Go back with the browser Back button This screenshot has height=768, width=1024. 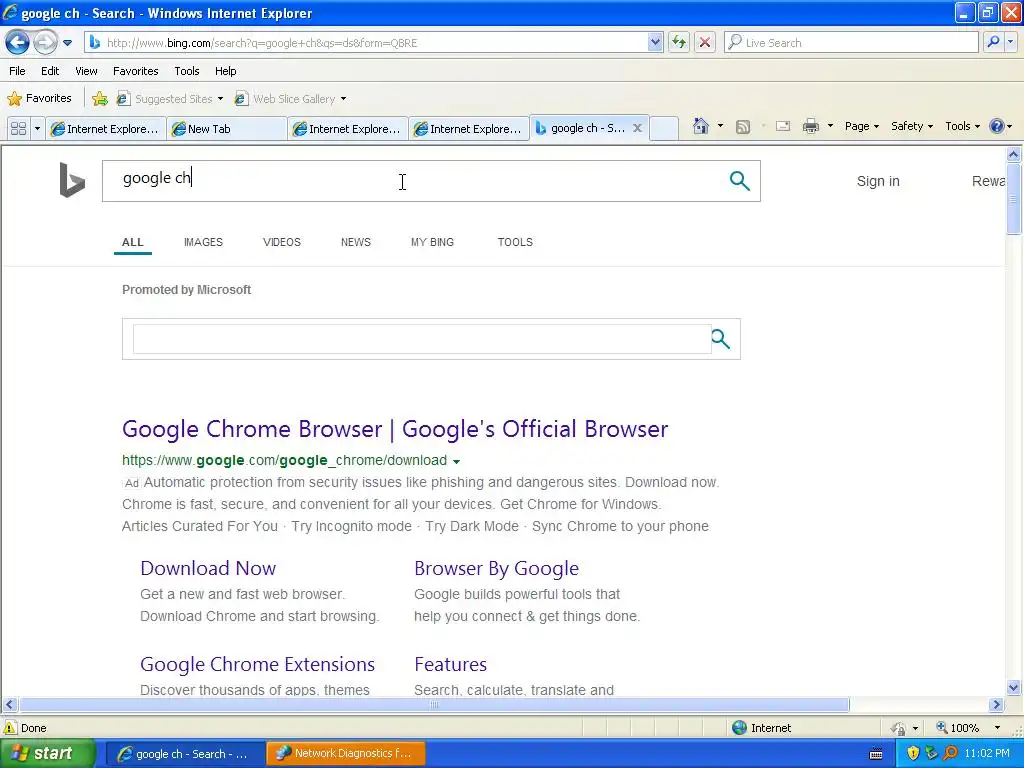18,42
